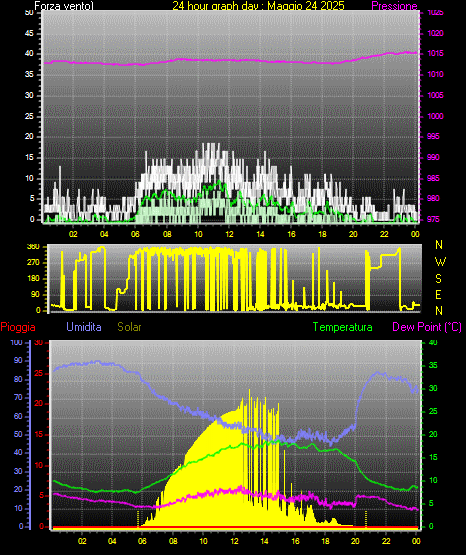Click the Forza vento axis title
Viewport: 466px width, 555px height.
tap(64, 6)
